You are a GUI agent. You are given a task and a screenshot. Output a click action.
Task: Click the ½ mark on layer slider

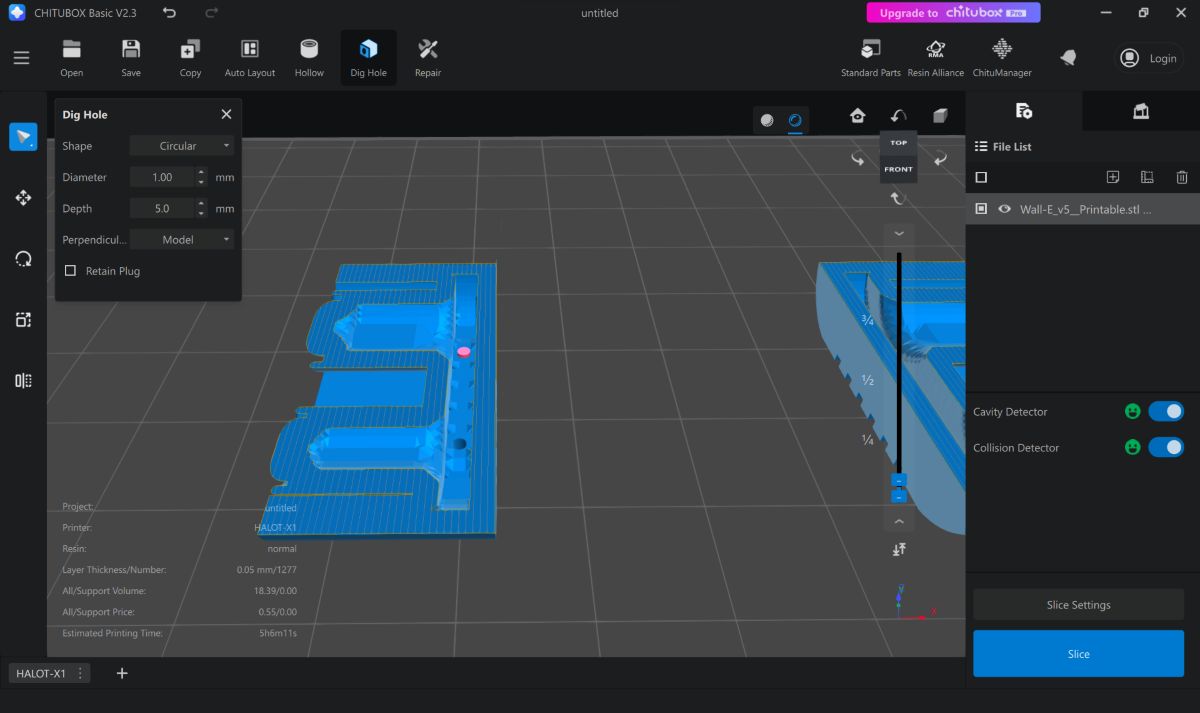(868, 381)
